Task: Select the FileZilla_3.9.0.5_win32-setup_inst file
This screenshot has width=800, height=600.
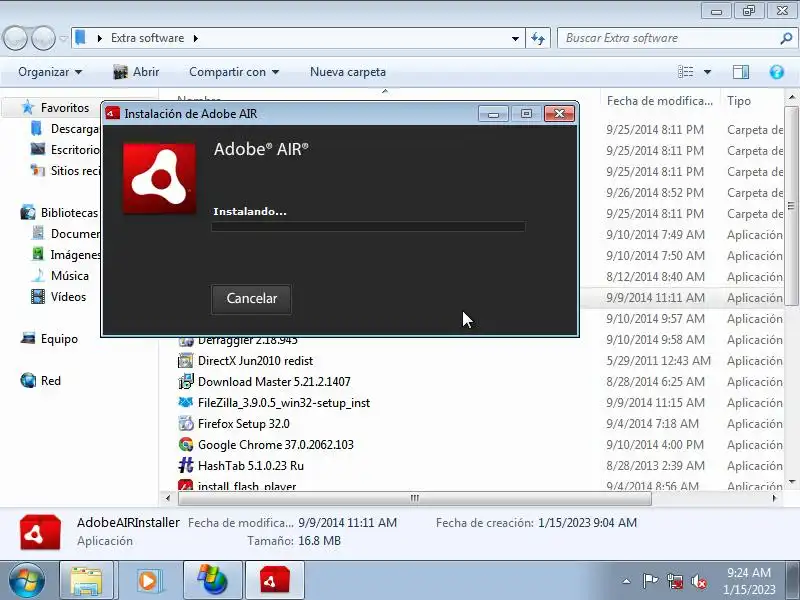Action: (x=284, y=403)
